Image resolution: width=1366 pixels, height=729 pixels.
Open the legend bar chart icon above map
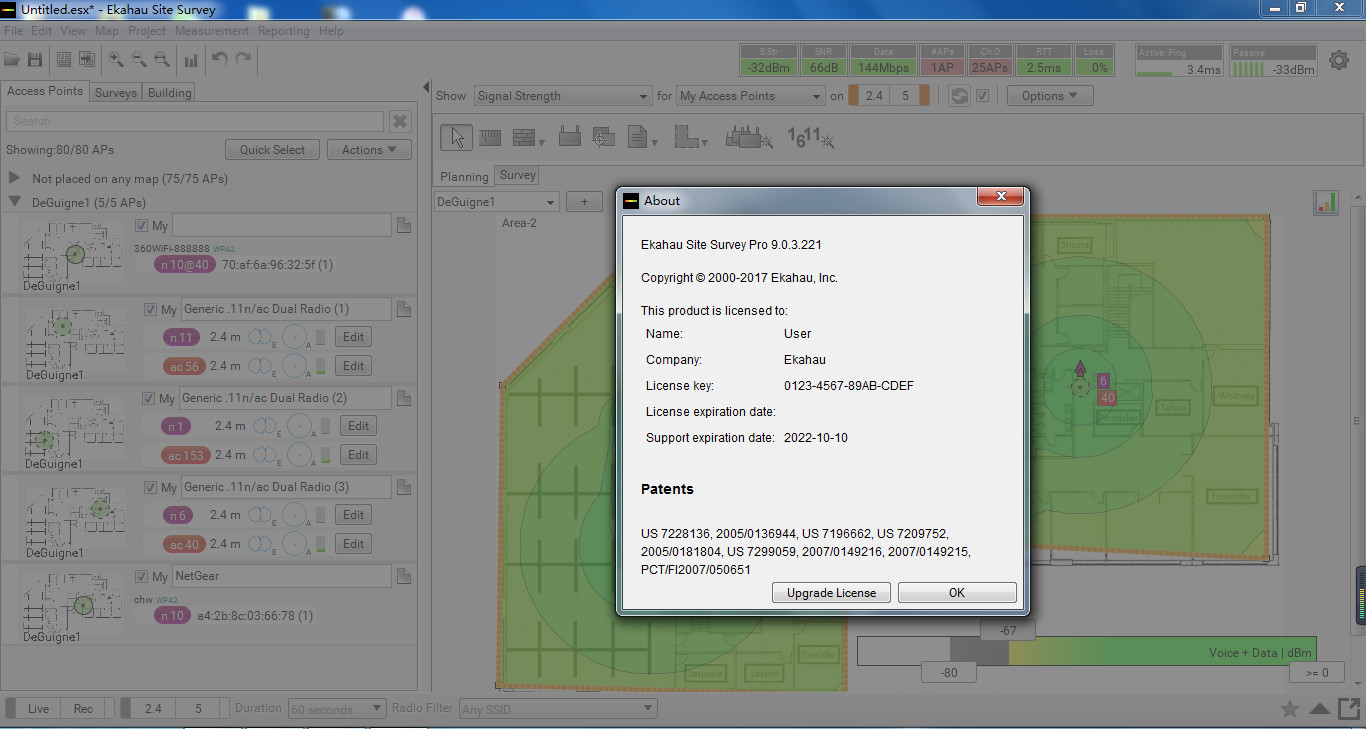(1326, 202)
